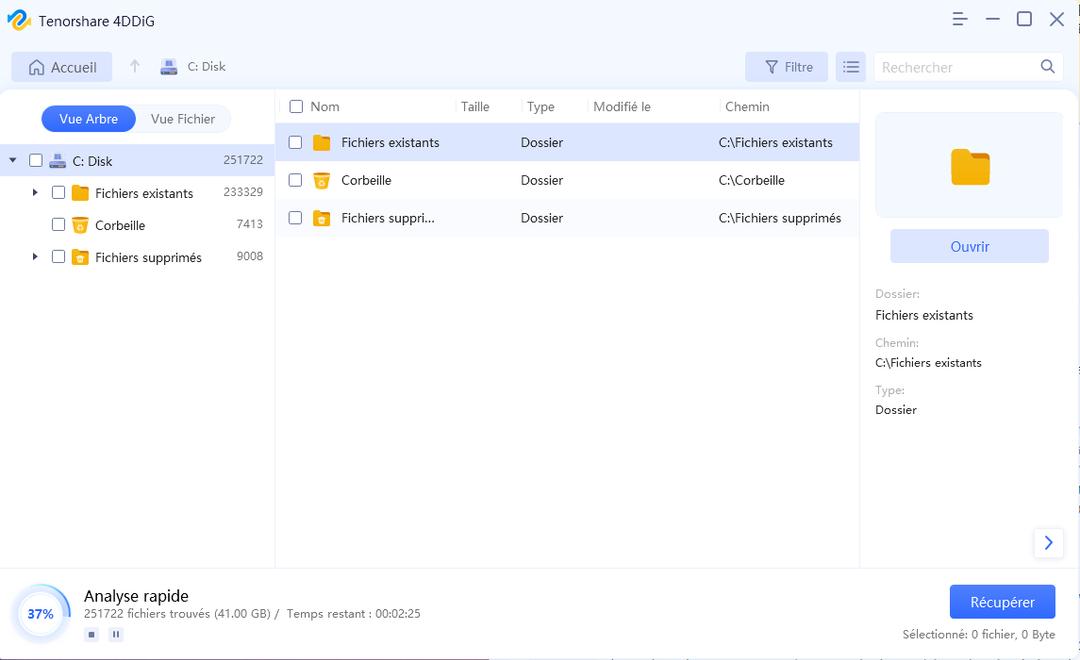The height and width of the screenshot is (660, 1080).
Task: Check Fichiers supprimés checkbox in tree
Action: coord(59,256)
